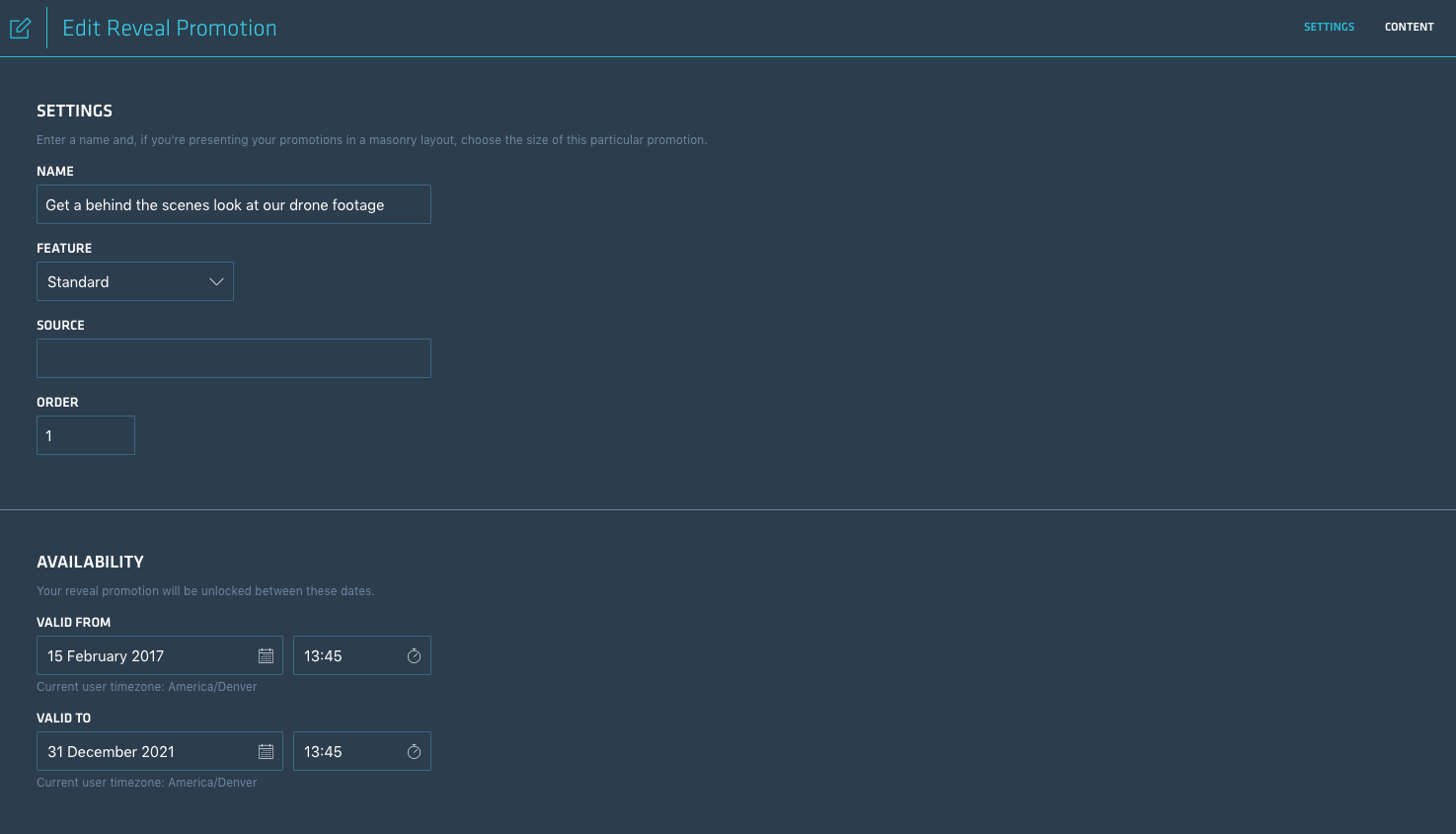Open the calendar picker for Valid To date

266,750
